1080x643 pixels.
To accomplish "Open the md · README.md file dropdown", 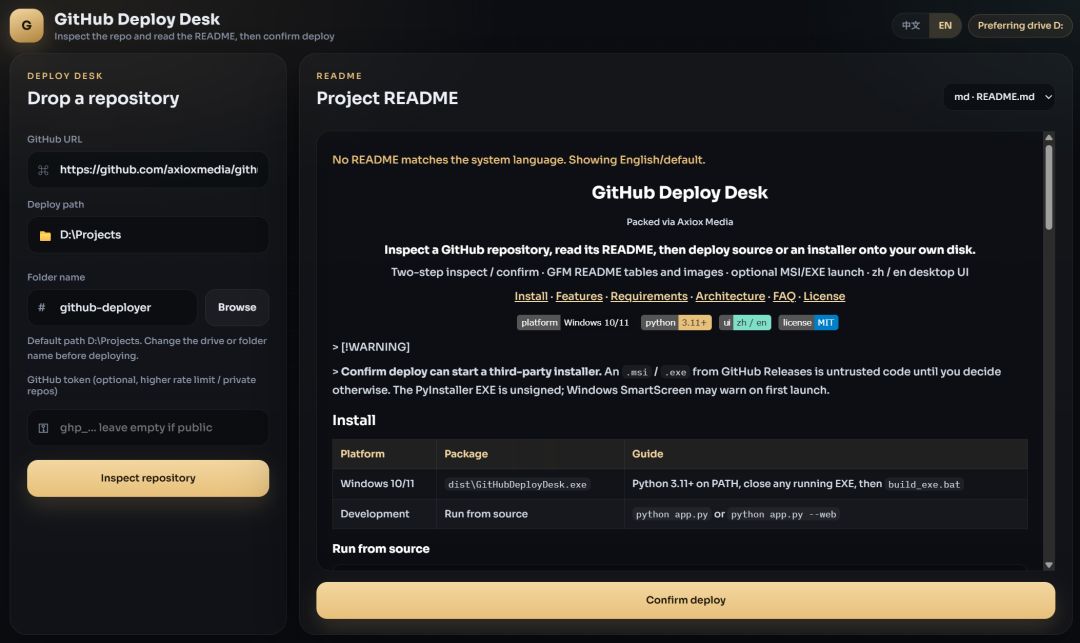I will pyautogui.click(x=999, y=97).
